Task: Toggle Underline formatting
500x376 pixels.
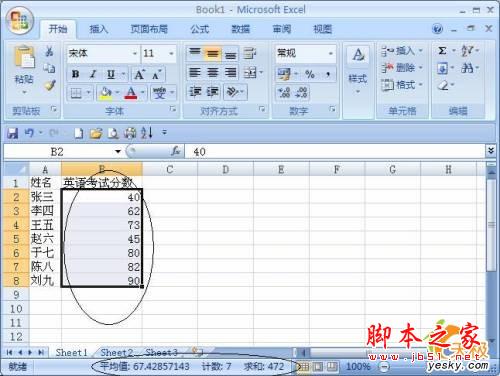Action: click(111, 74)
